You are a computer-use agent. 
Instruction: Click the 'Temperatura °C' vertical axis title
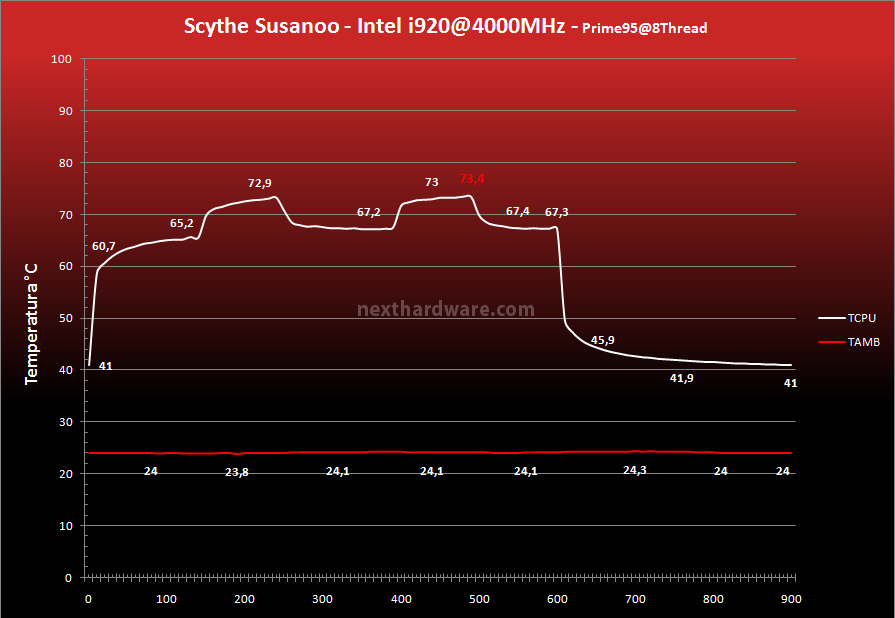click(31, 324)
